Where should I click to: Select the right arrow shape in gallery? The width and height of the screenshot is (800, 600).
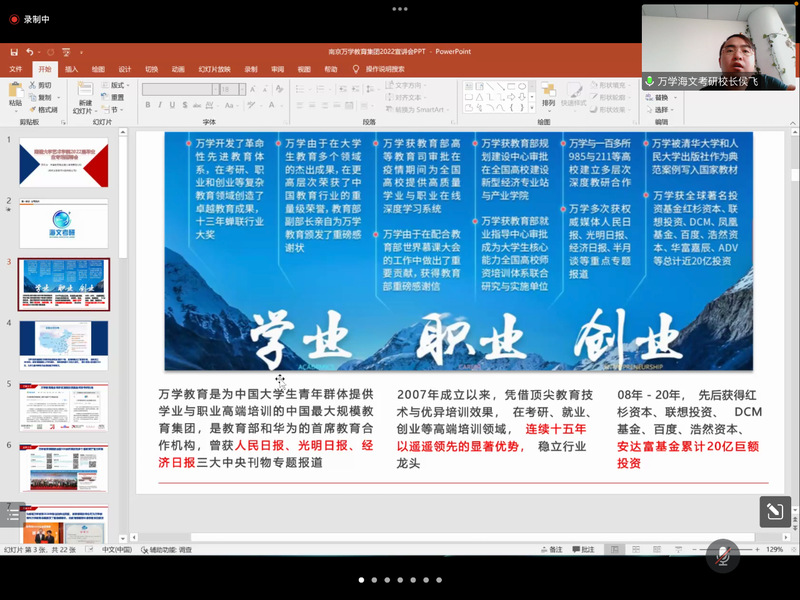coord(511,97)
